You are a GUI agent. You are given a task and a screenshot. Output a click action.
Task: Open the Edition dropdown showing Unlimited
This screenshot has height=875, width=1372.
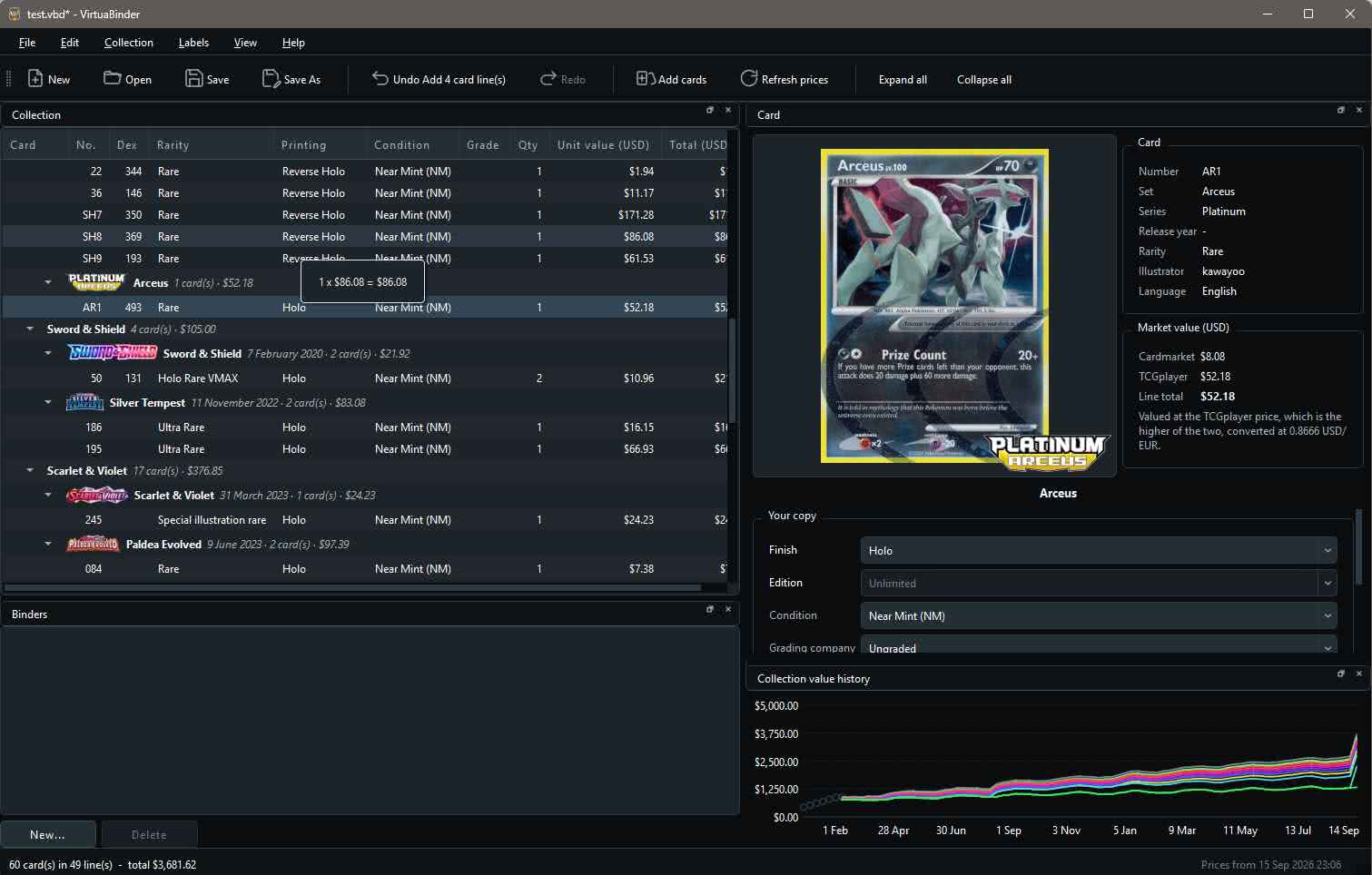[x=1099, y=583]
